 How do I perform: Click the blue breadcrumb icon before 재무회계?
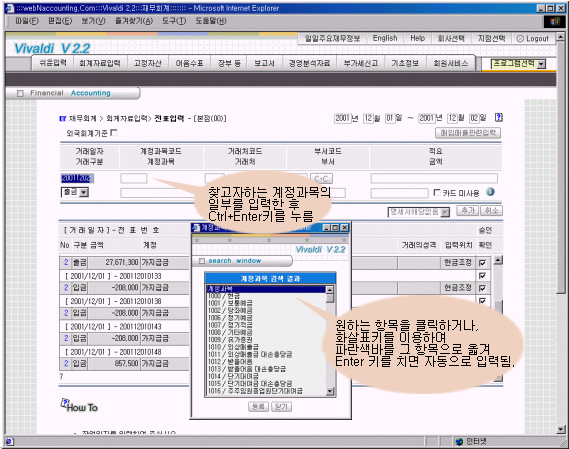tap(63, 118)
